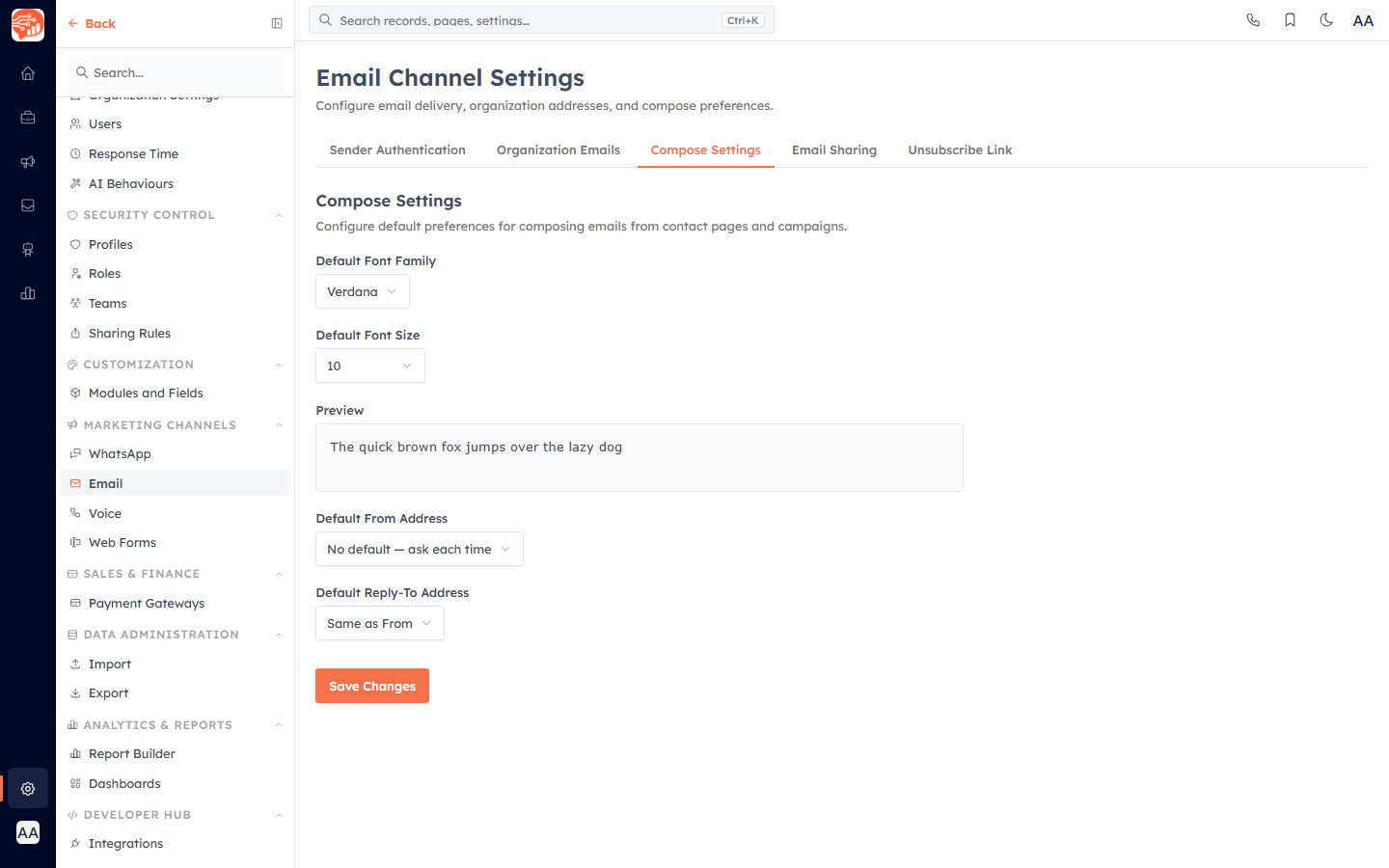
Task: Open Payment Gateways settings
Action: tap(175, 604)
